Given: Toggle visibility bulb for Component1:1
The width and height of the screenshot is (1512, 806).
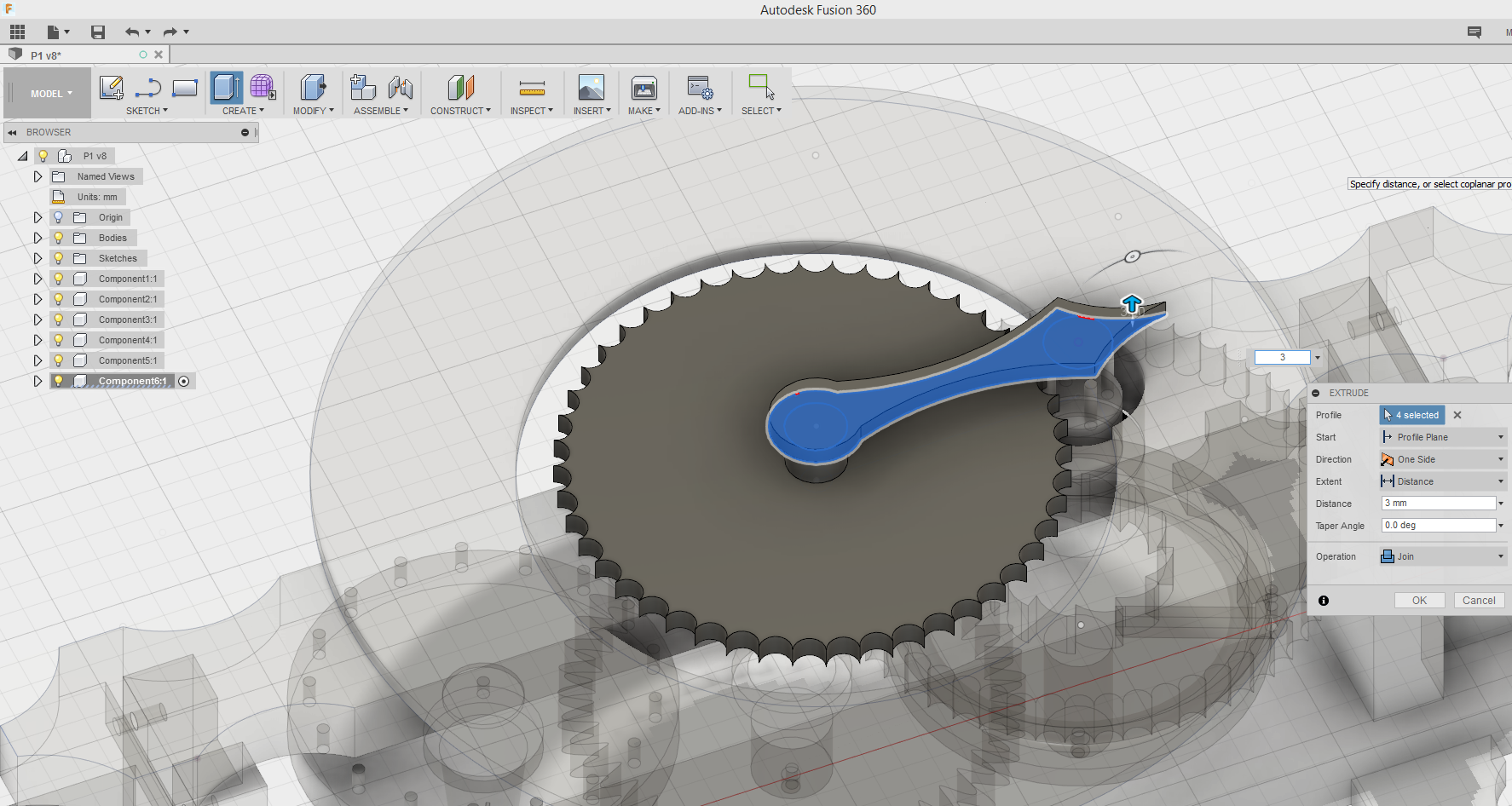Looking at the screenshot, I should pyautogui.click(x=58, y=279).
